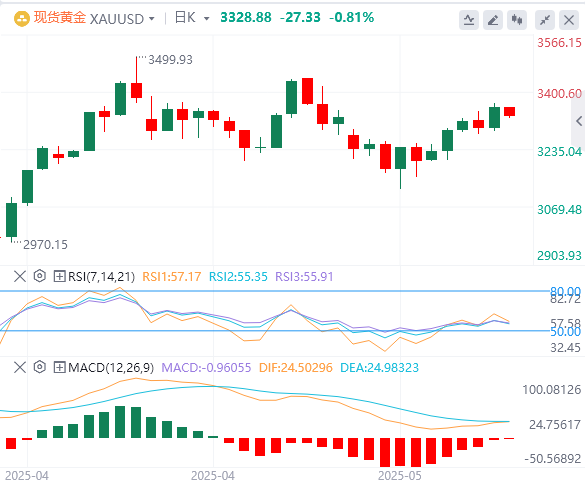This screenshot has height=487, width=585.
Task: Click the MACD(12,26,9) indicator label
Action: tap(111, 368)
